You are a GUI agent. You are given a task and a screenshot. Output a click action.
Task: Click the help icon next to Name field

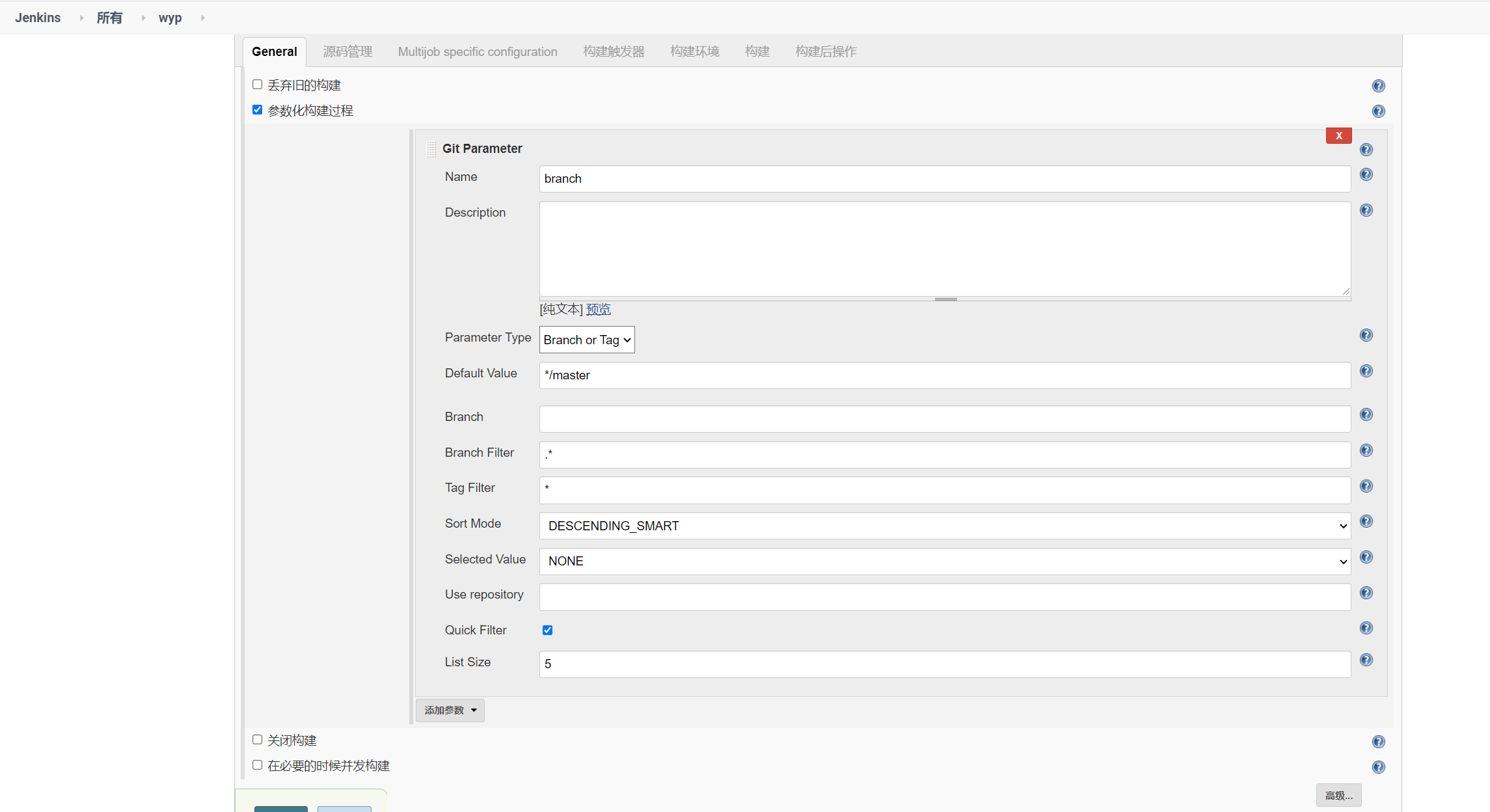(1366, 174)
